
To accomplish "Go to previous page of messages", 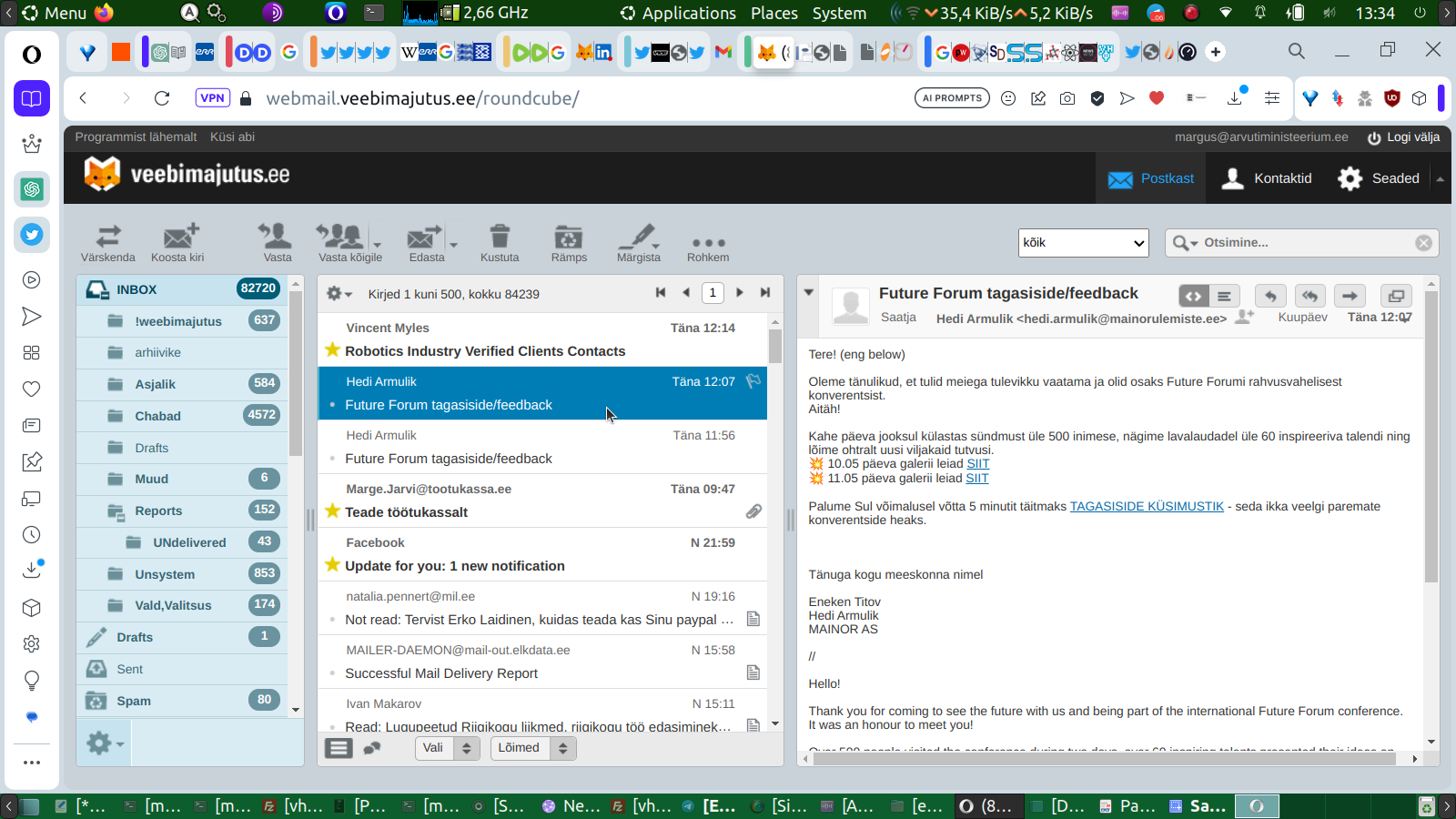I will pos(686,292).
